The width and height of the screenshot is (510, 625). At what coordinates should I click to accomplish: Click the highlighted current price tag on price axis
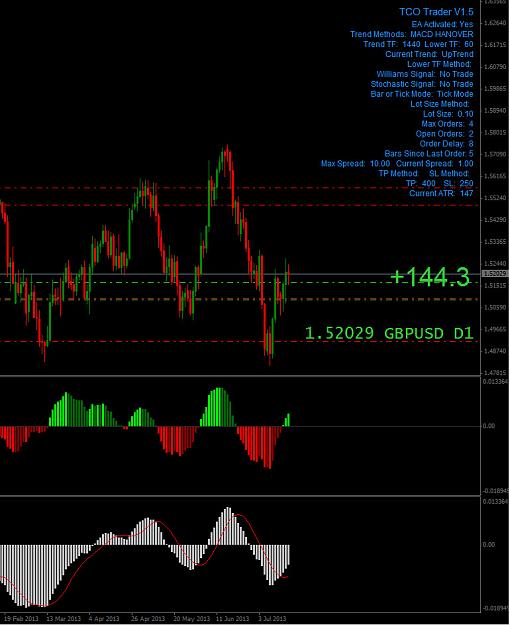tap(495, 273)
